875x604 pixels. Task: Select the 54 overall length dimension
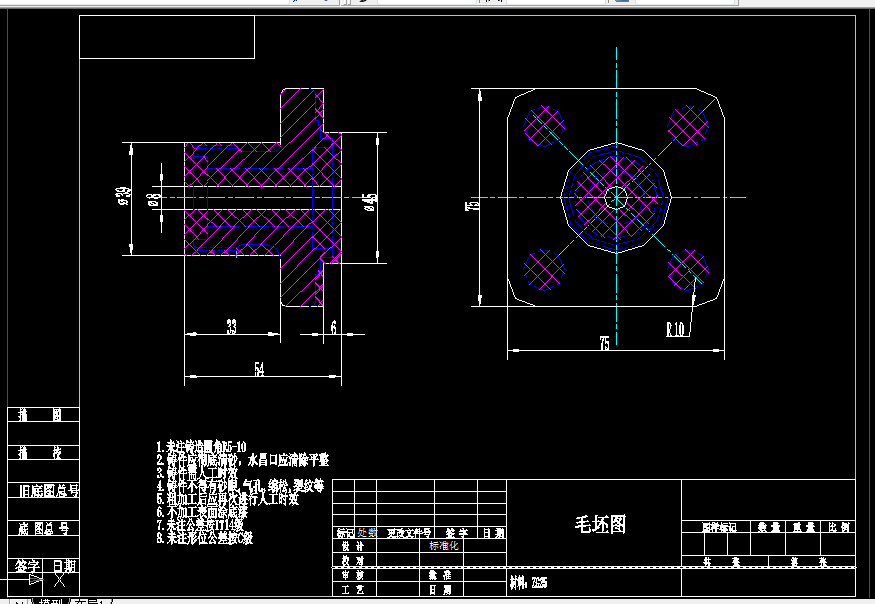coord(259,369)
